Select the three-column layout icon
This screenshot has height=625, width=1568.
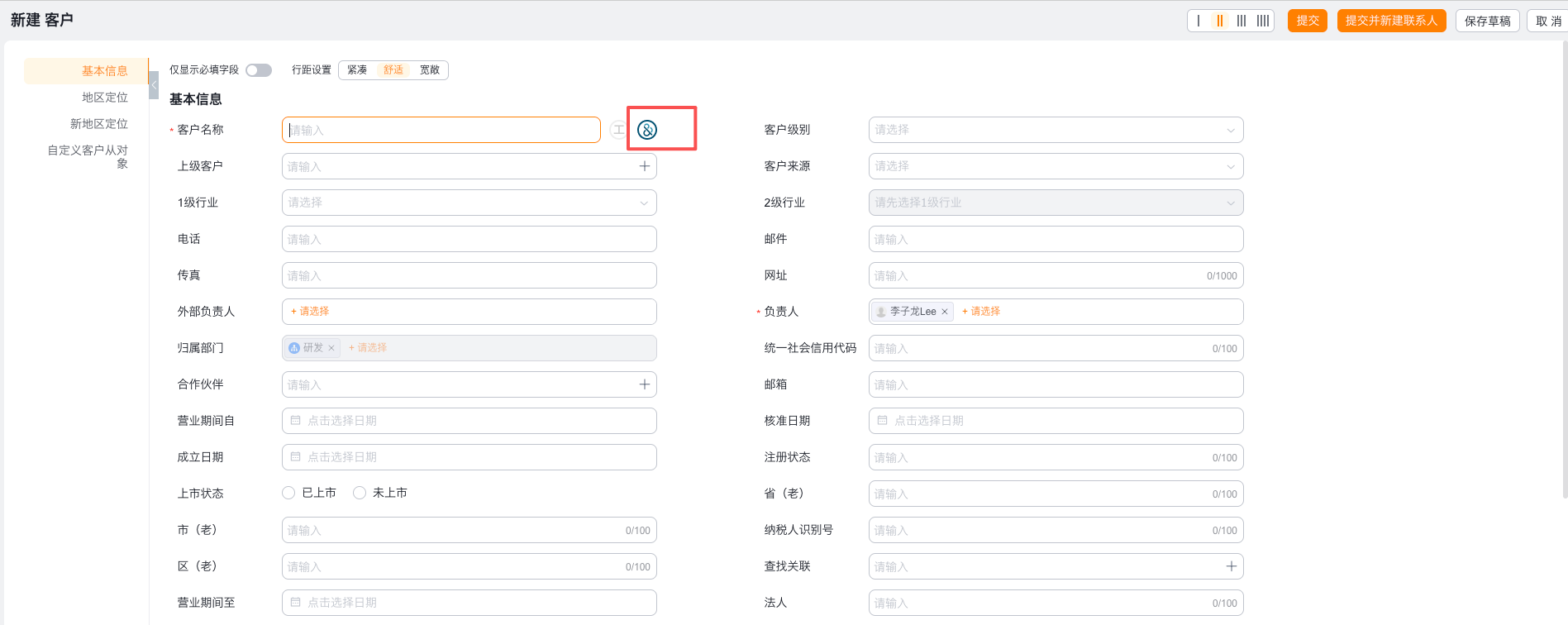[x=1242, y=21]
